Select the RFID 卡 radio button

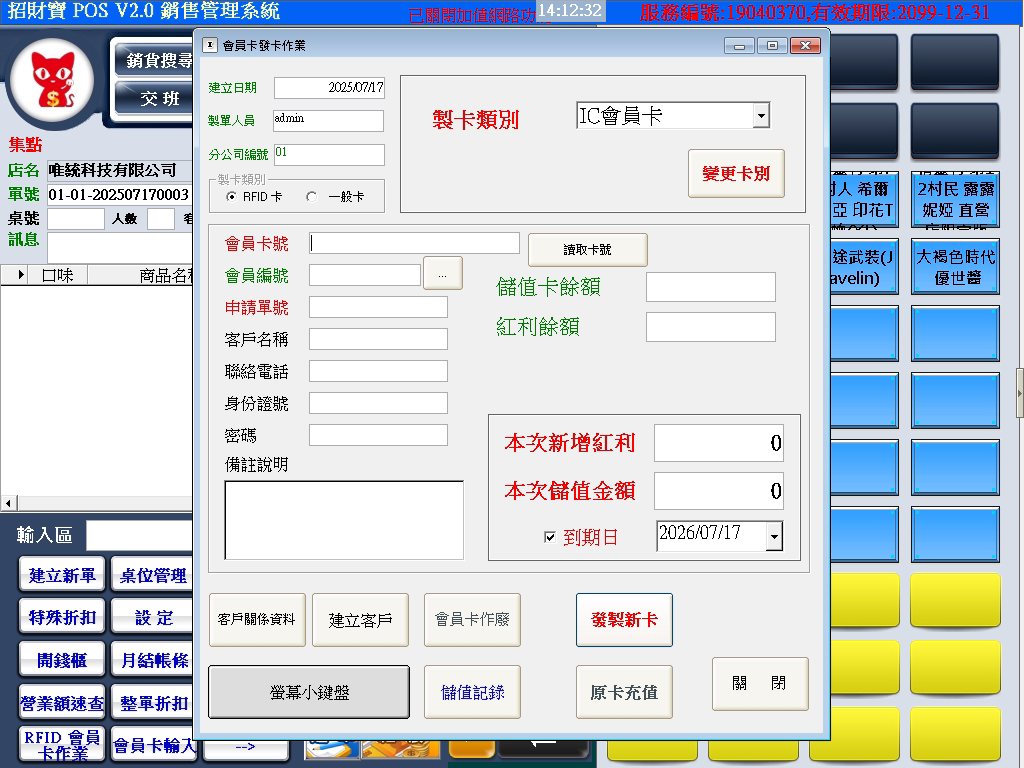(x=231, y=197)
